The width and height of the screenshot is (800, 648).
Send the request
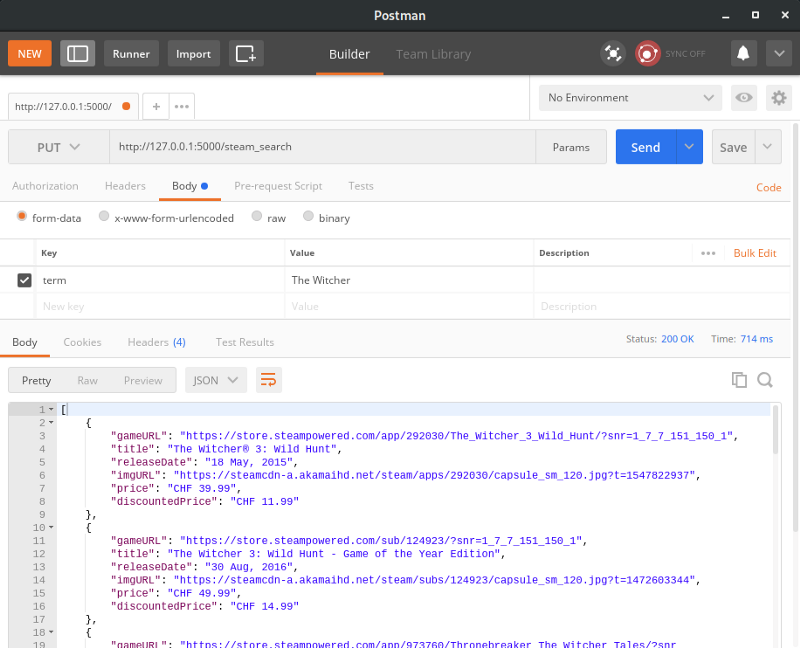[646, 147]
